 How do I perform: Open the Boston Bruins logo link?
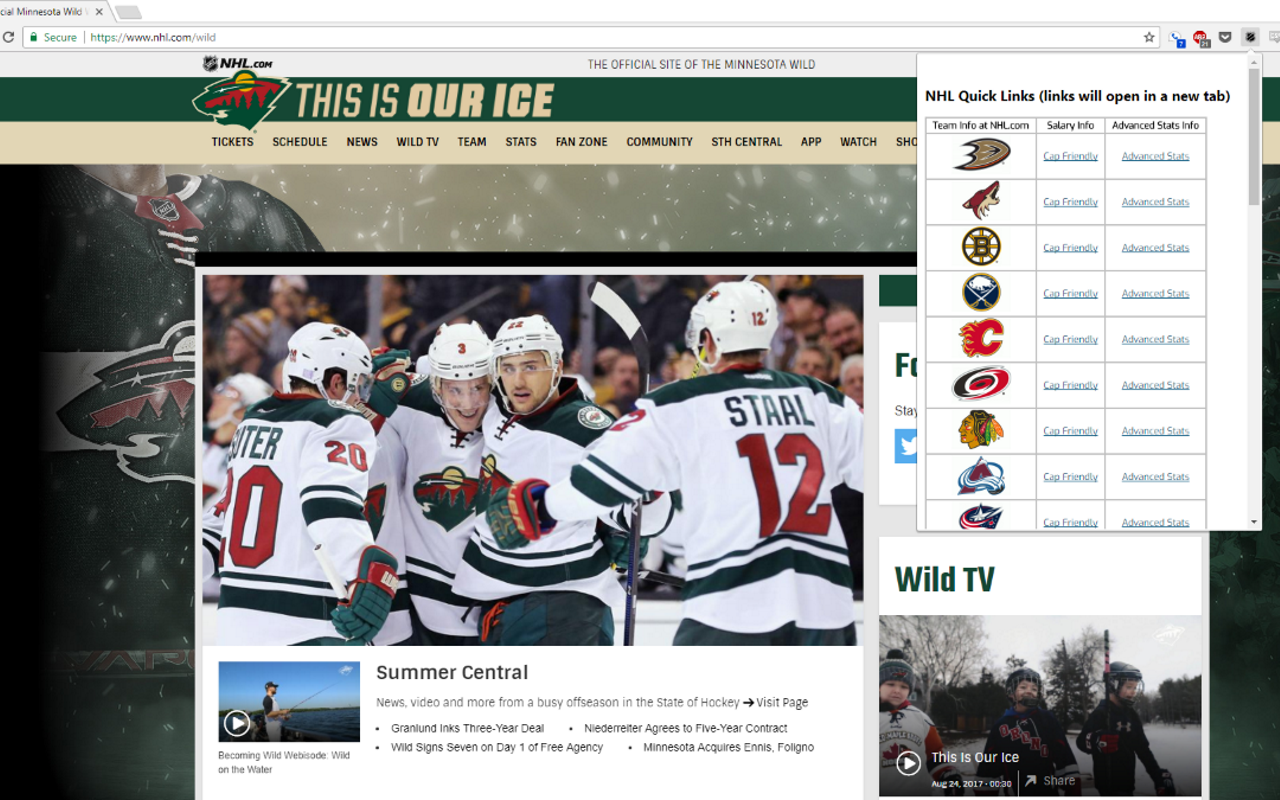coord(981,247)
